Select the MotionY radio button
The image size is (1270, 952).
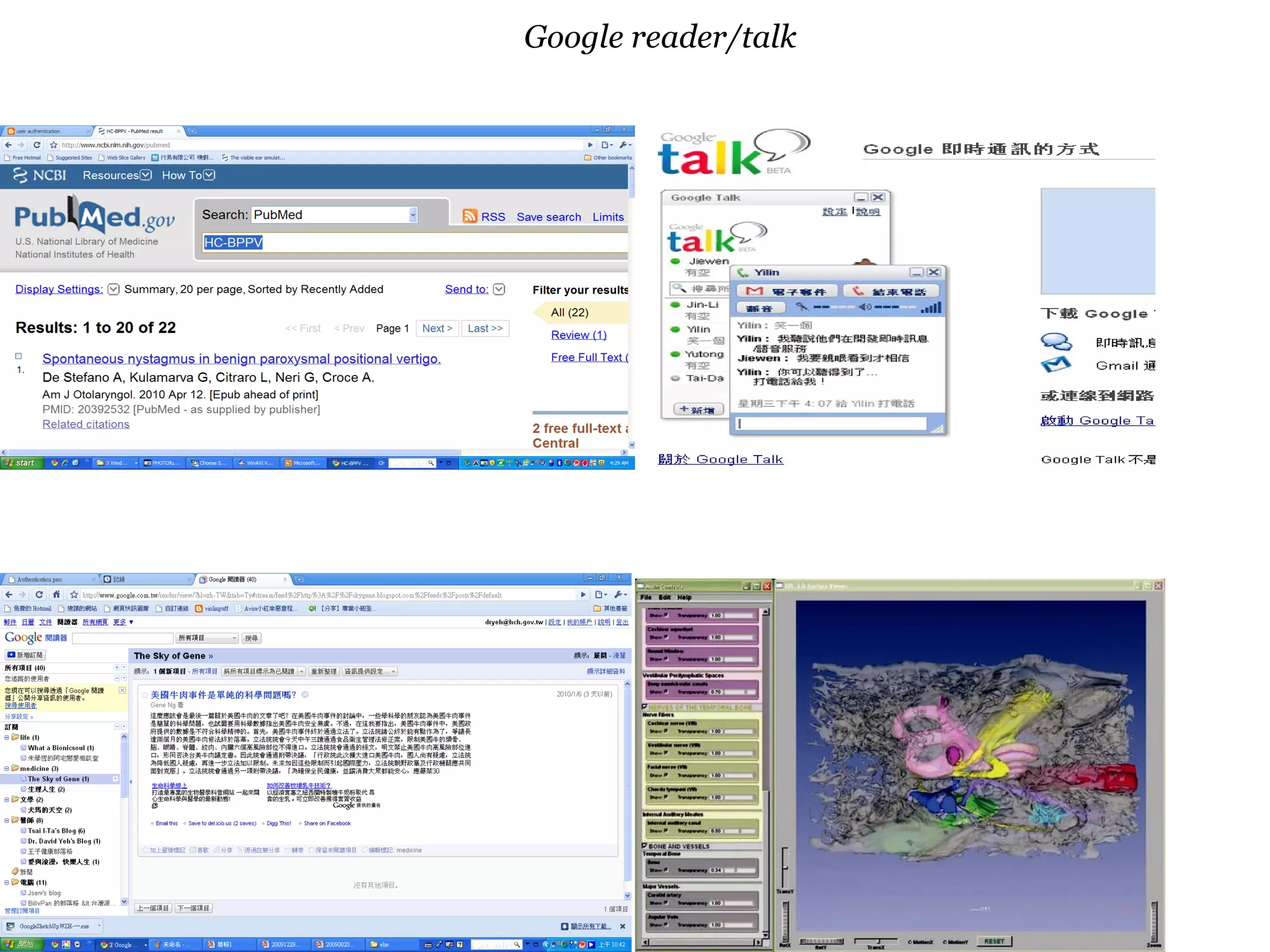coord(946,942)
